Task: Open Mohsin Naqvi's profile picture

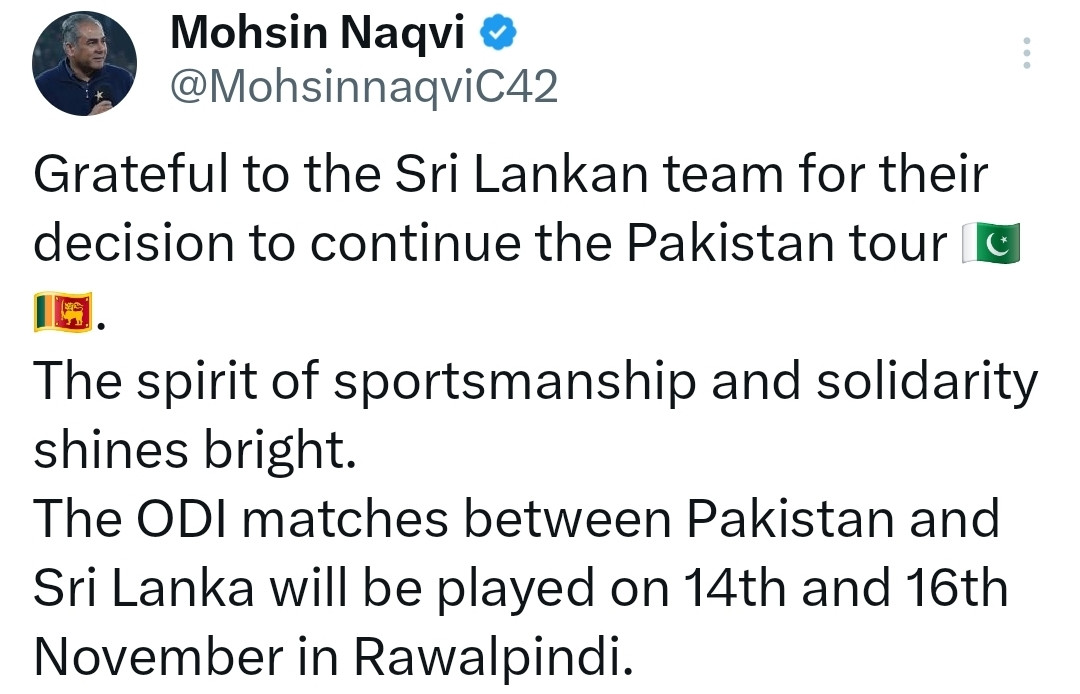Action: point(84,65)
